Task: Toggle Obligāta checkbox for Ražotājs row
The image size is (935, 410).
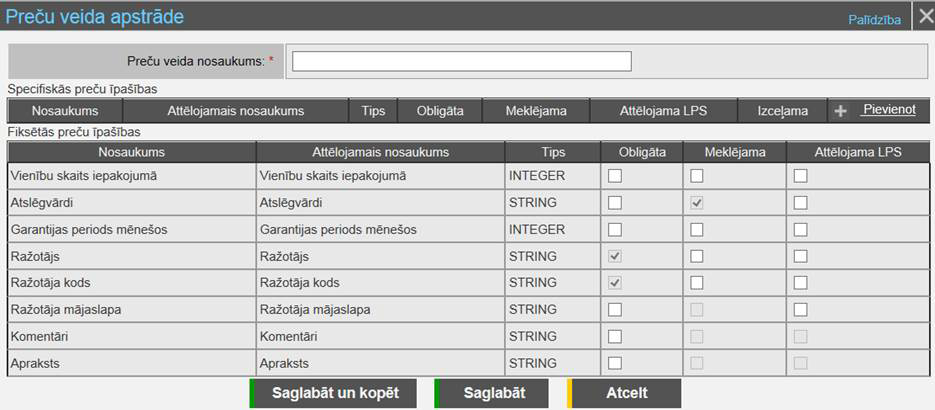Action: [615, 256]
